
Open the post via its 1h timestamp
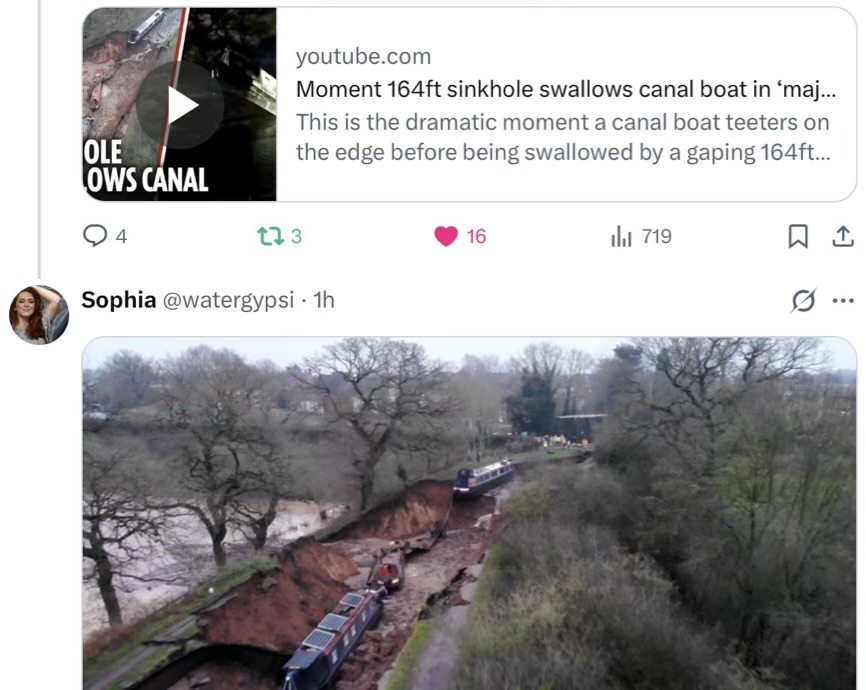pyautogui.click(x=324, y=300)
